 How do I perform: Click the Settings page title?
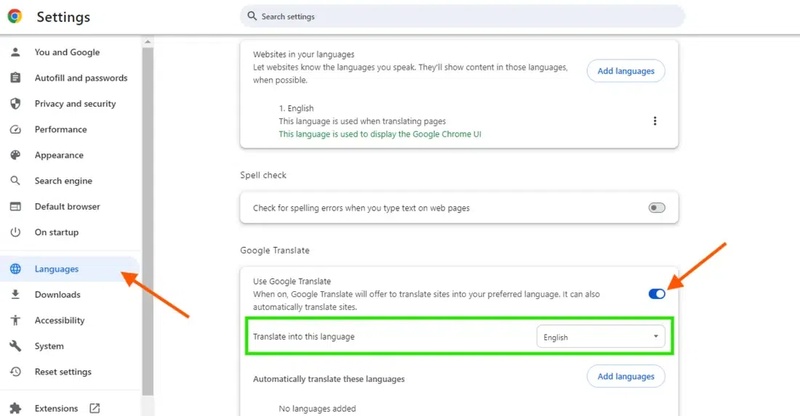point(63,17)
